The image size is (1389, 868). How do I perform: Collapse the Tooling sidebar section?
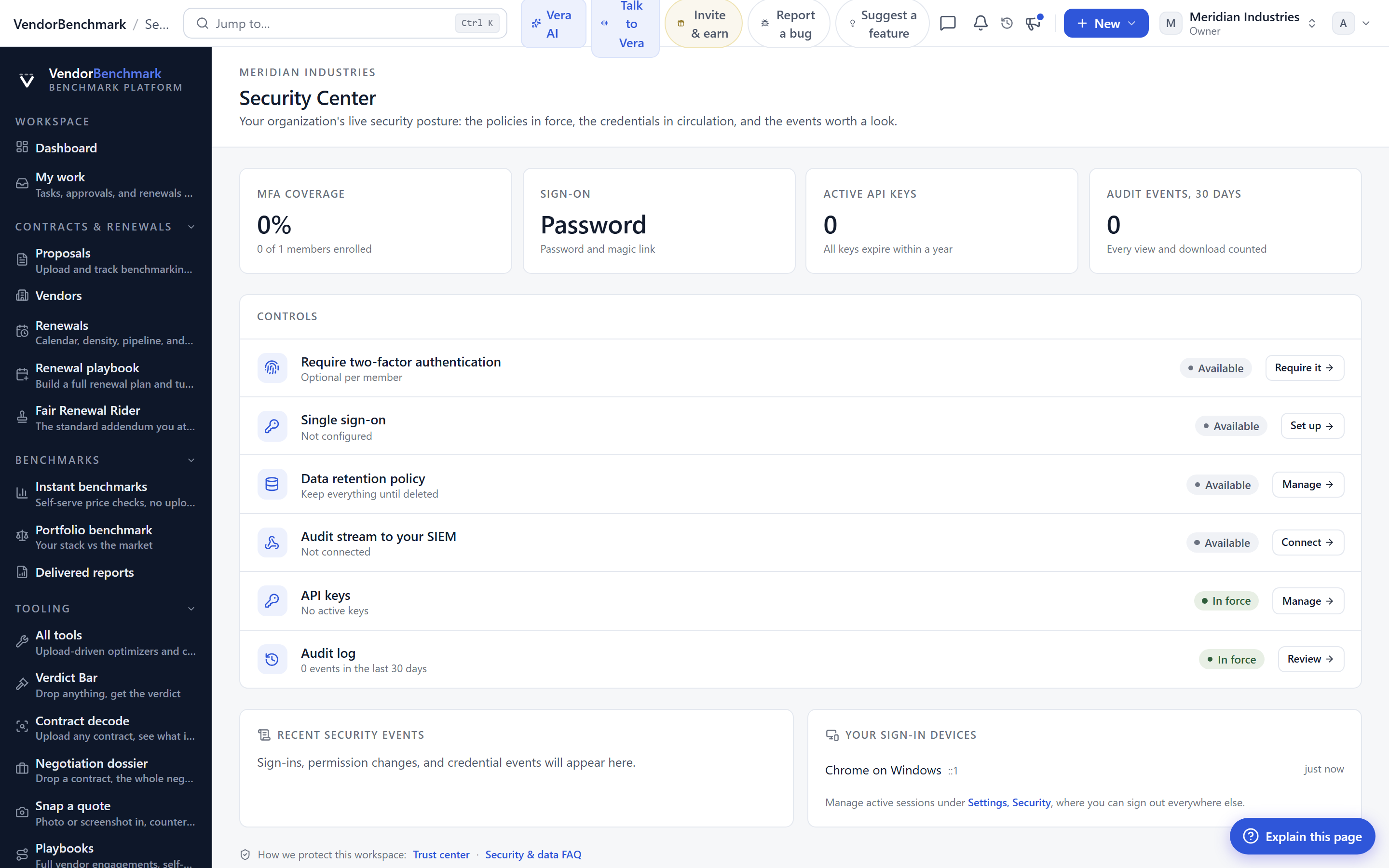click(191, 609)
